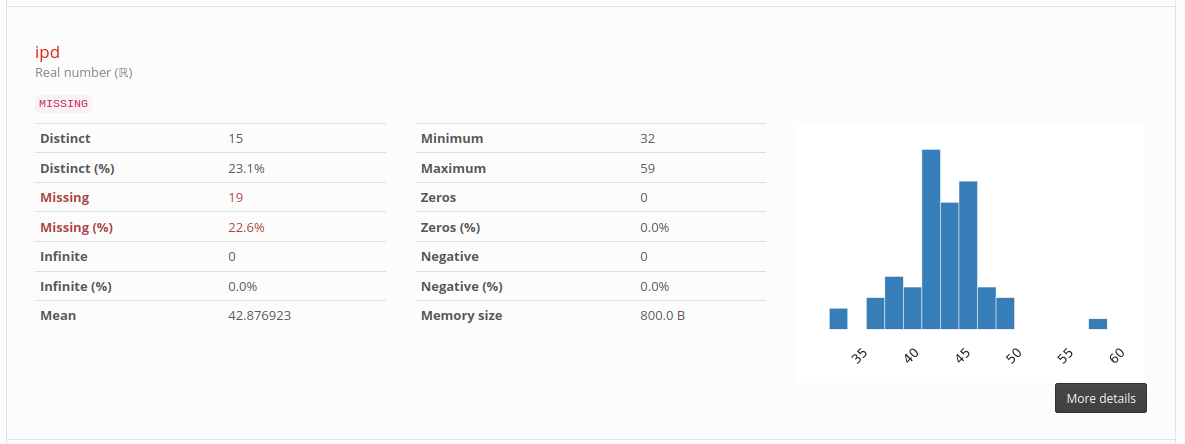Click the Memory size value 800.0 B
This screenshot has width=1185, height=444.
pyautogui.click(x=663, y=315)
